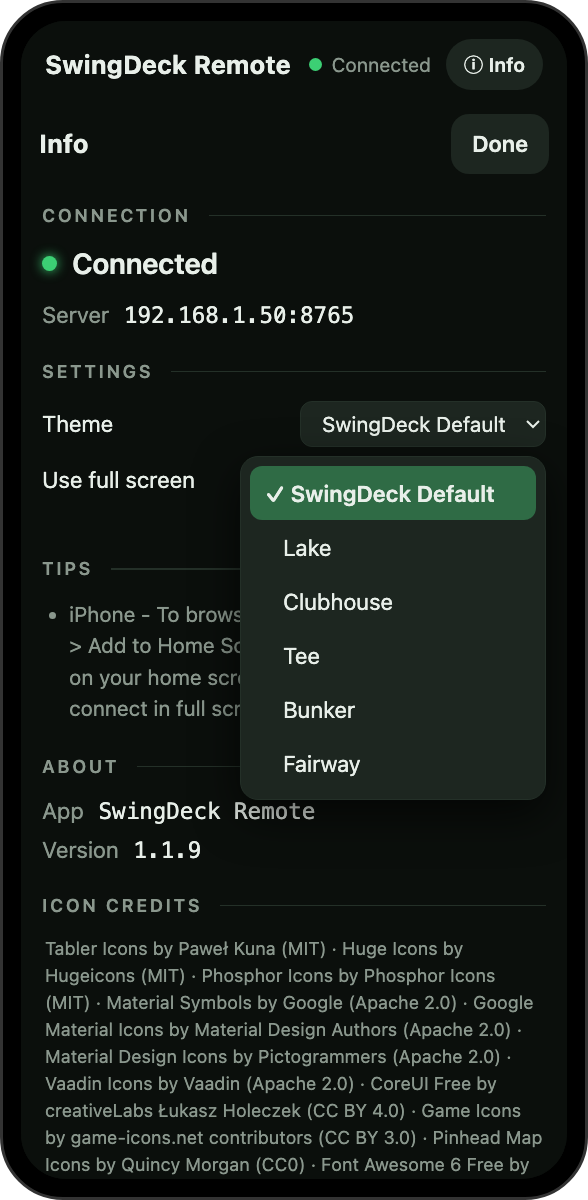Choose the Lake theme

pos(393,548)
